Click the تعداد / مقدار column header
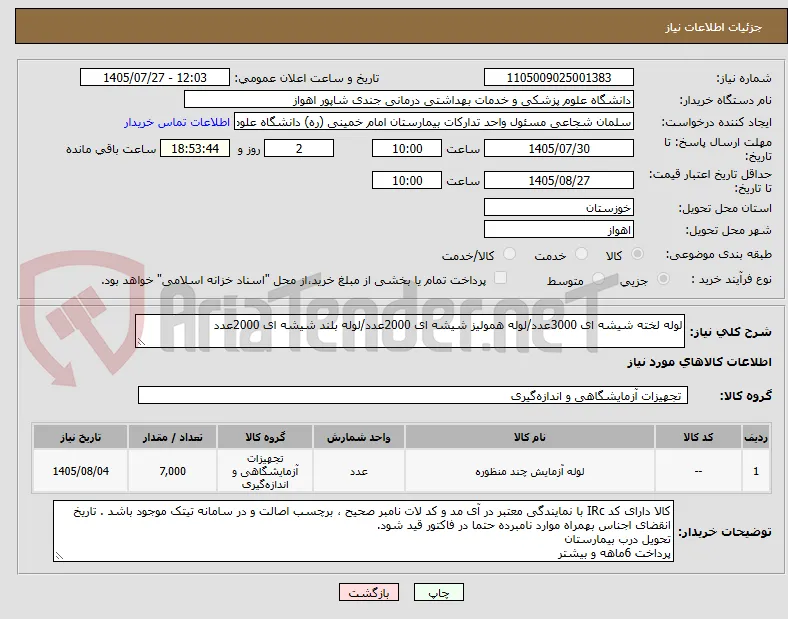788x619 pixels. [x=172, y=437]
